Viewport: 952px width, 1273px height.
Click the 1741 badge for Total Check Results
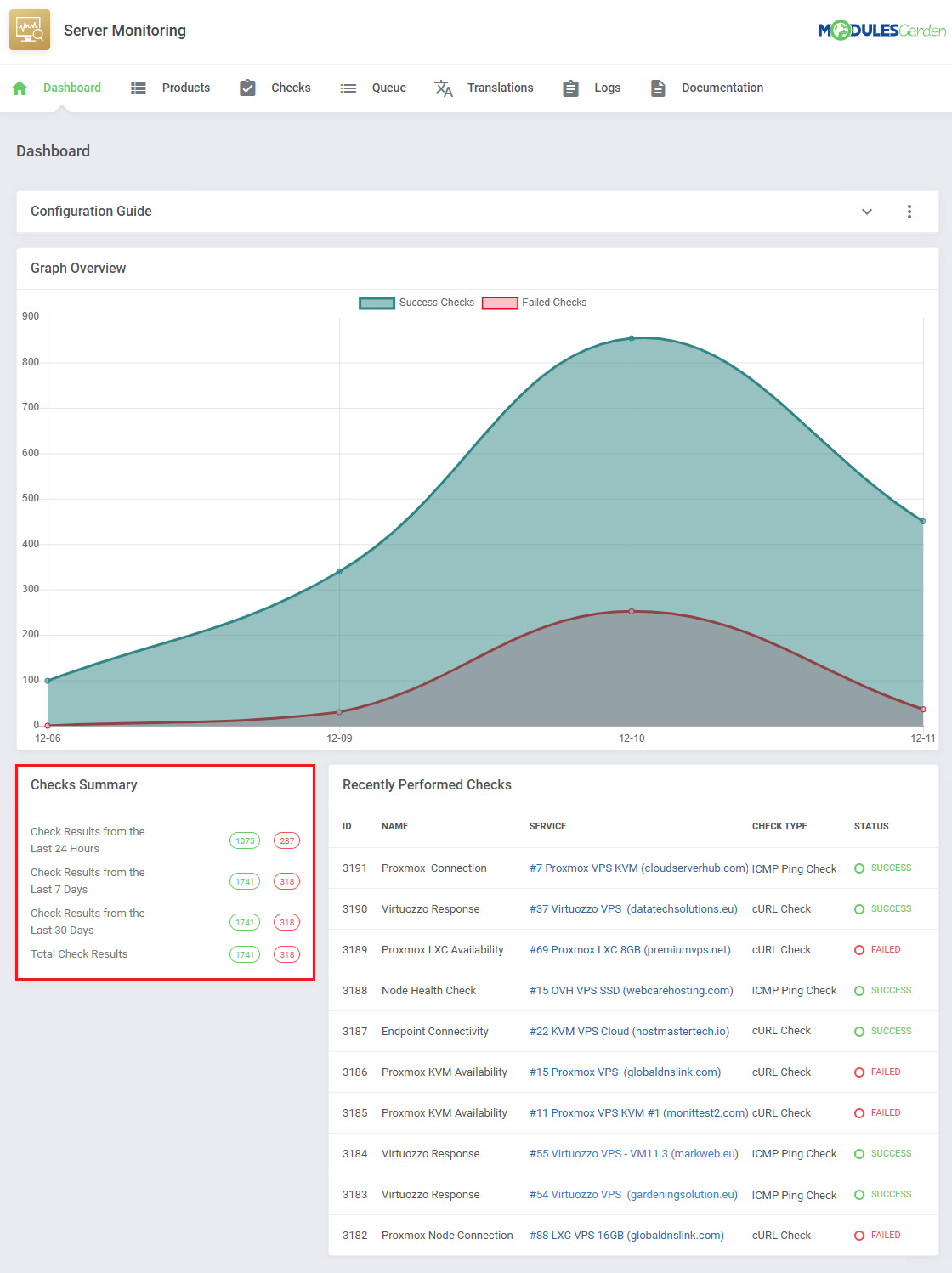tap(245, 955)
